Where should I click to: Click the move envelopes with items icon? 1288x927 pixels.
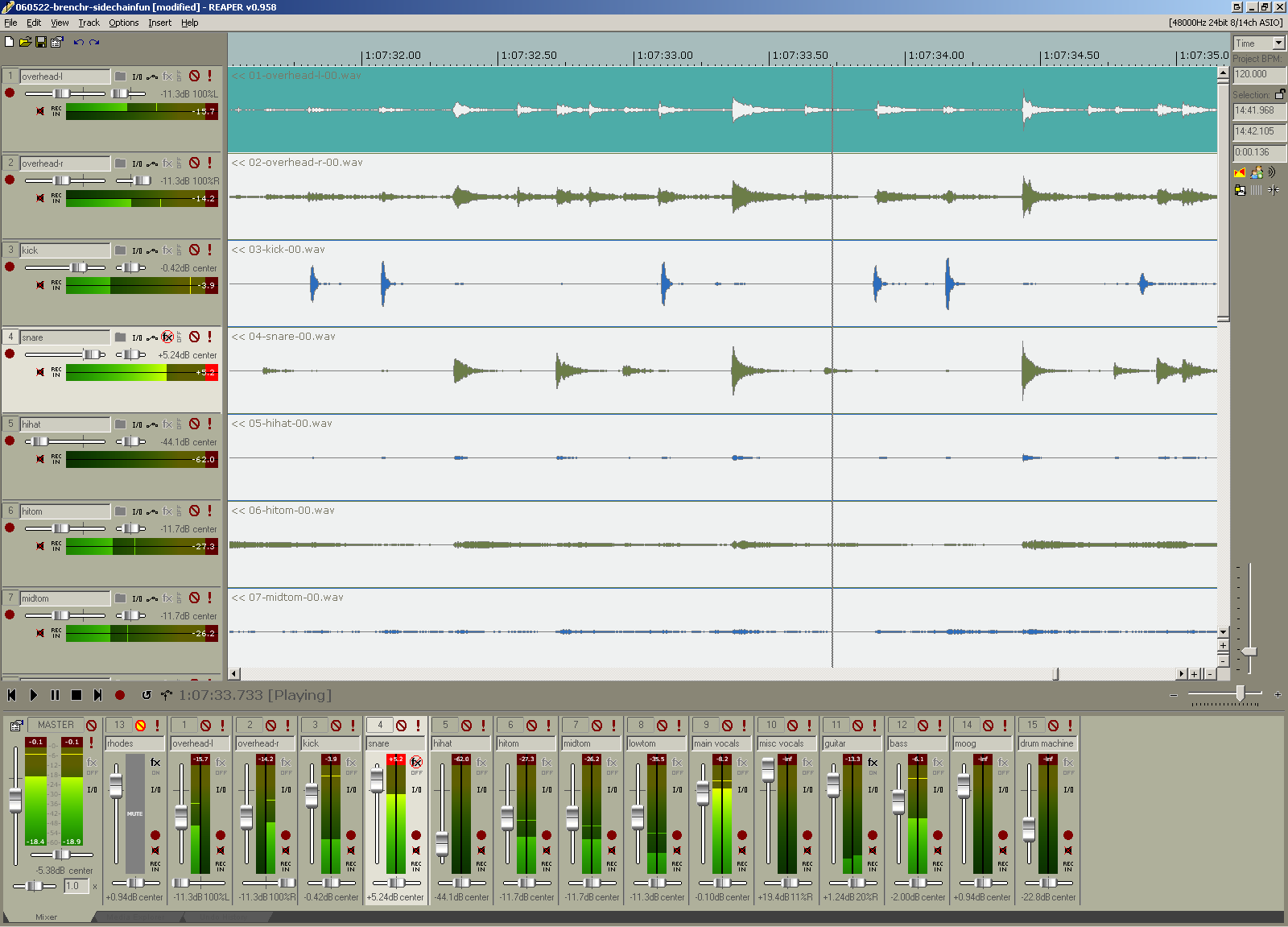(x=1240, y=190)
